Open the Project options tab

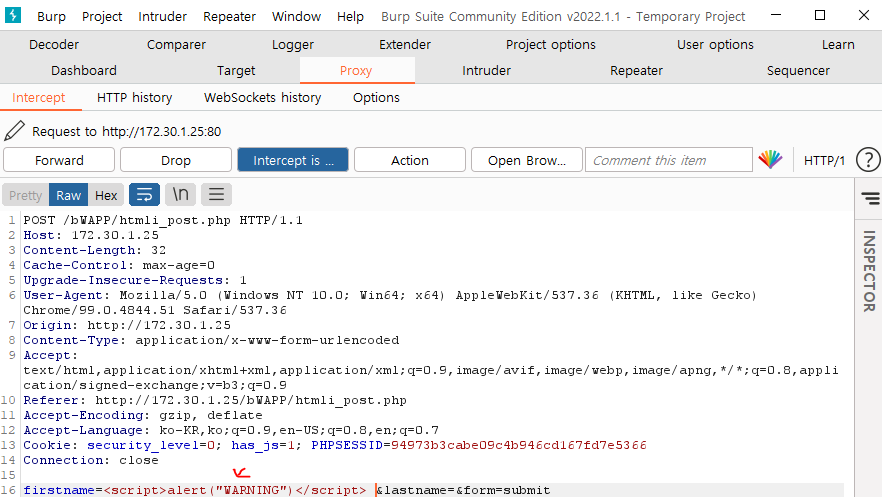(551, 44)
